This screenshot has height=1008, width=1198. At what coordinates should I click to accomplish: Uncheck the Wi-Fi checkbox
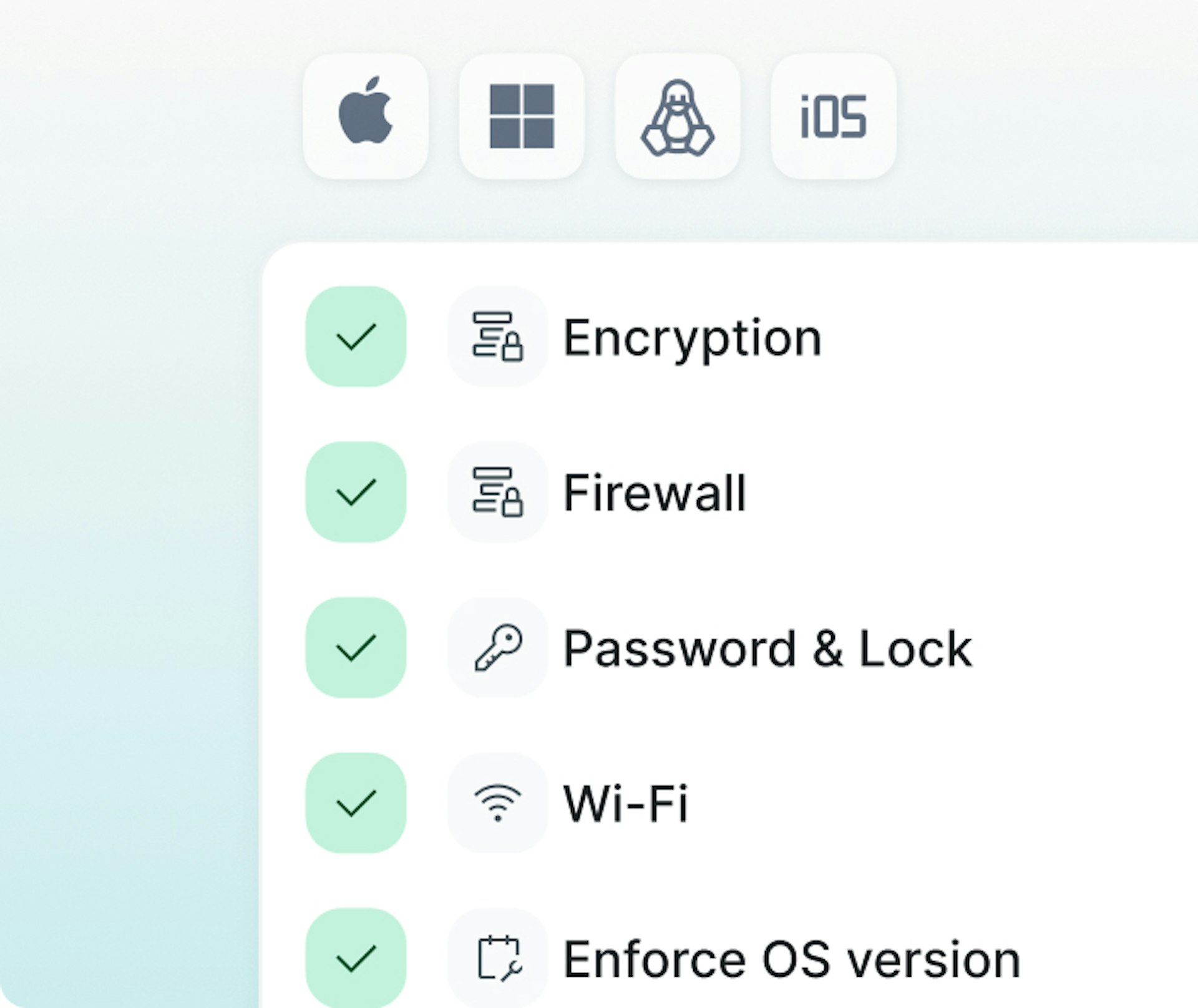(356, 803)
